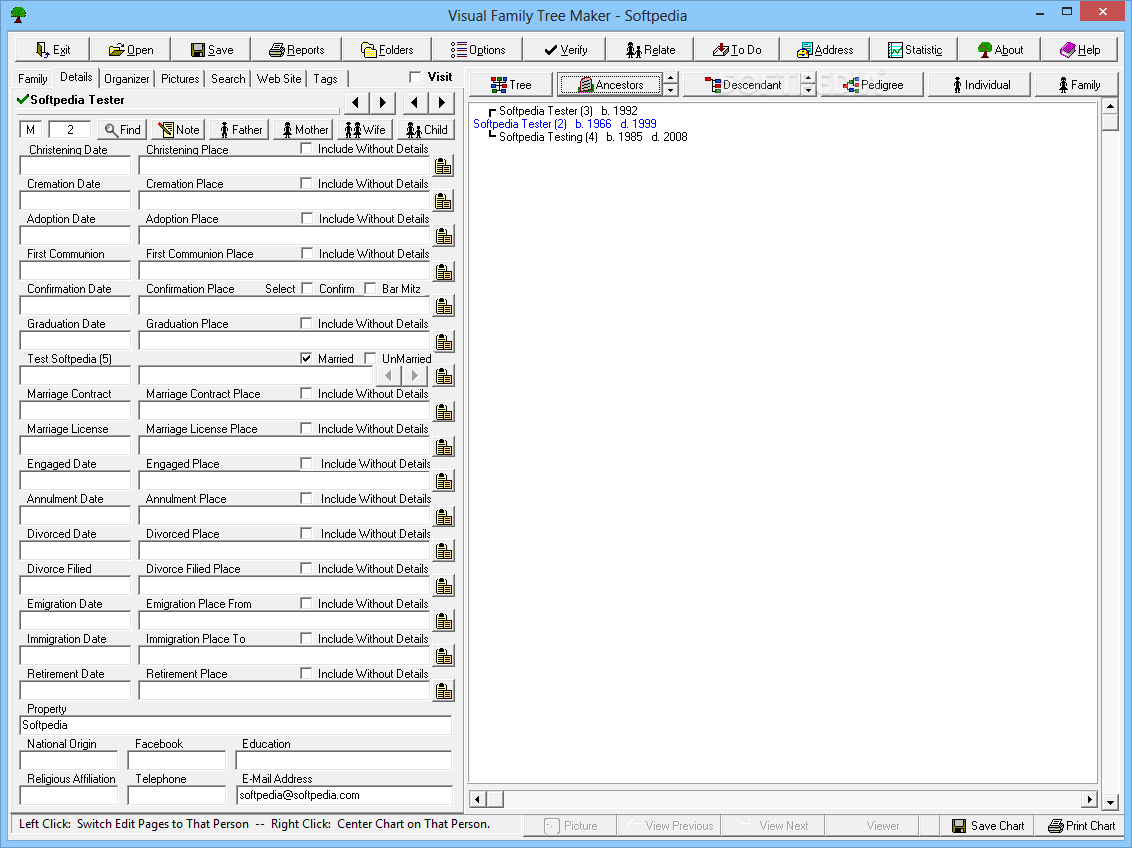
Task: Open the Reports printer button
Action: coord(296,50)
